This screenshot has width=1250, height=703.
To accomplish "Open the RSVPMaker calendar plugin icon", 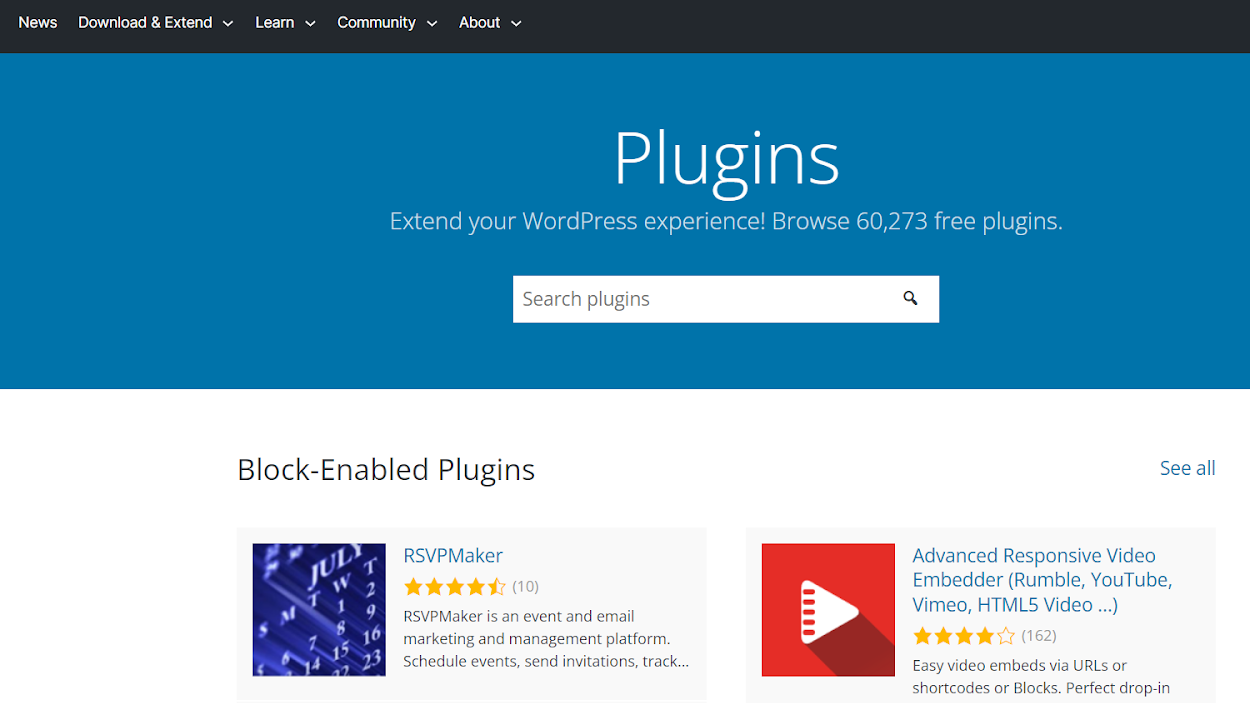I will [319, 610].
